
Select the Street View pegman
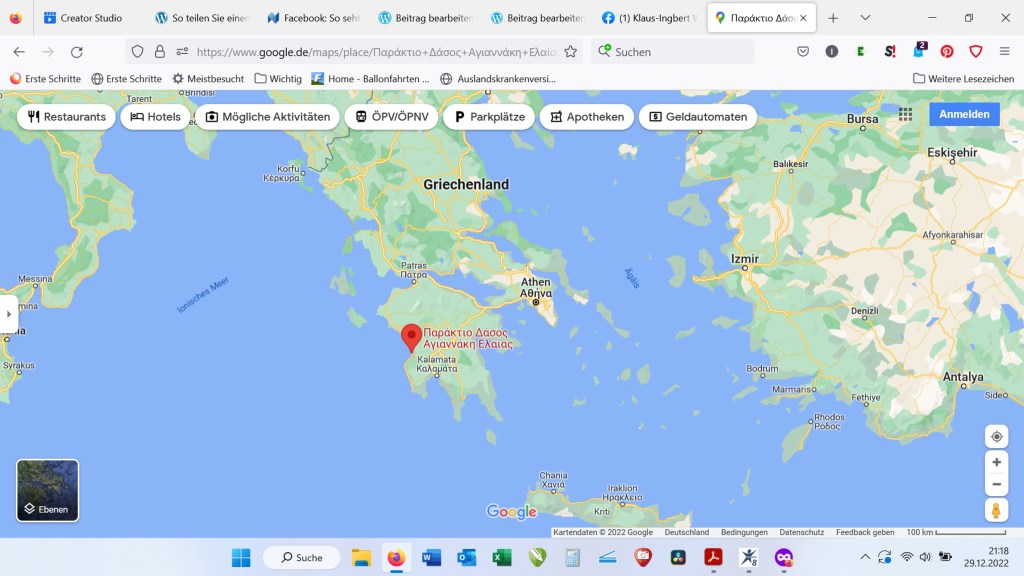click(996, 511)
